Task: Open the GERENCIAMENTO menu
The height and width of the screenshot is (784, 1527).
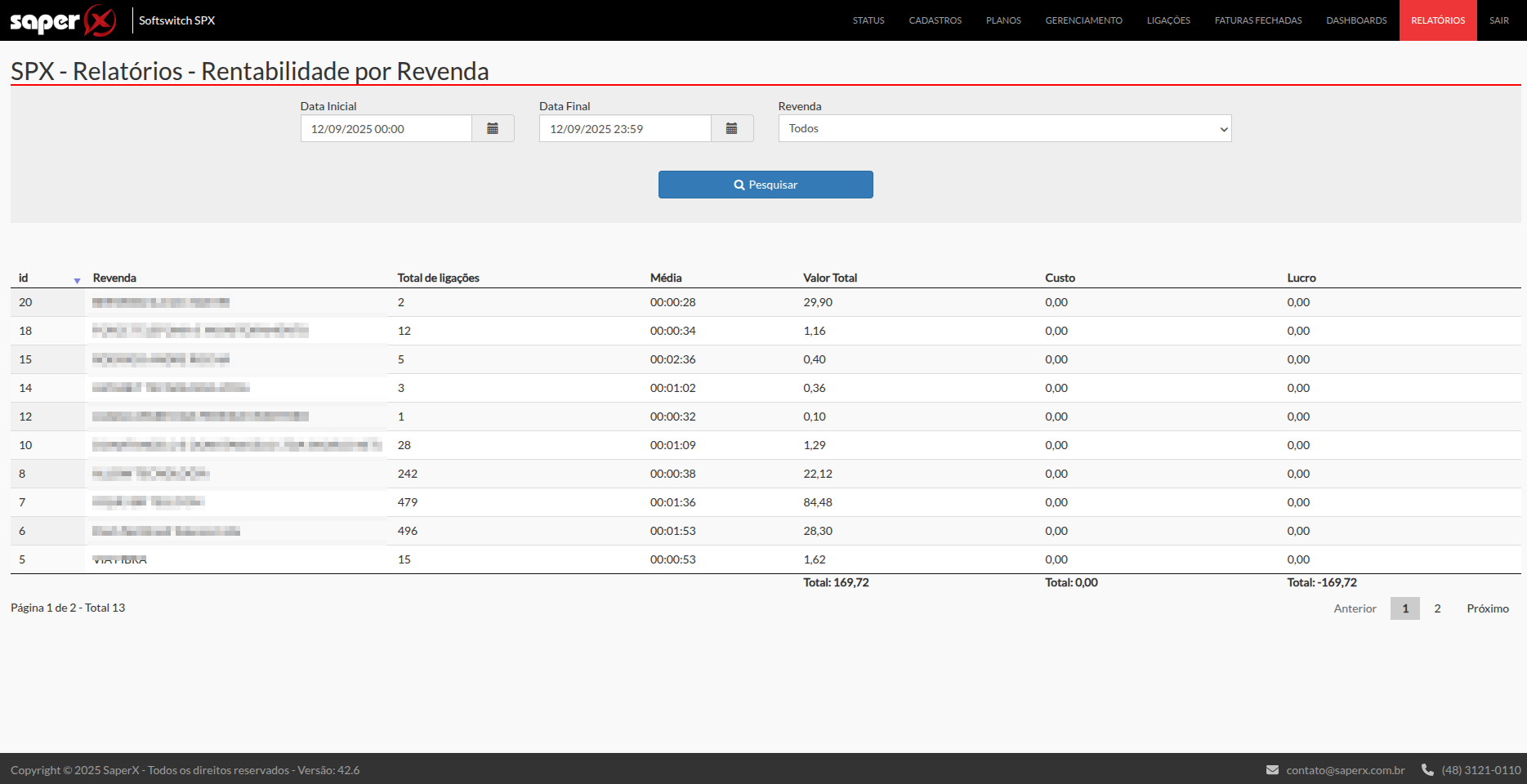Action: (1083, 20)
